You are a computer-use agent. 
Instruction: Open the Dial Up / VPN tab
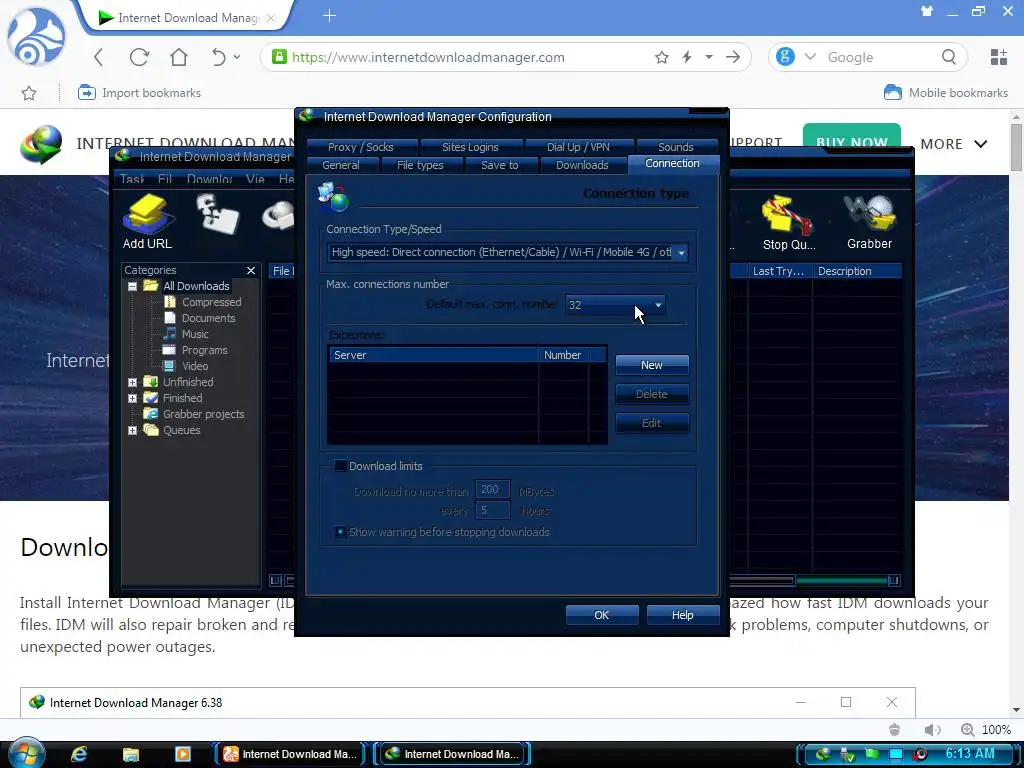[x=579, y=147]
